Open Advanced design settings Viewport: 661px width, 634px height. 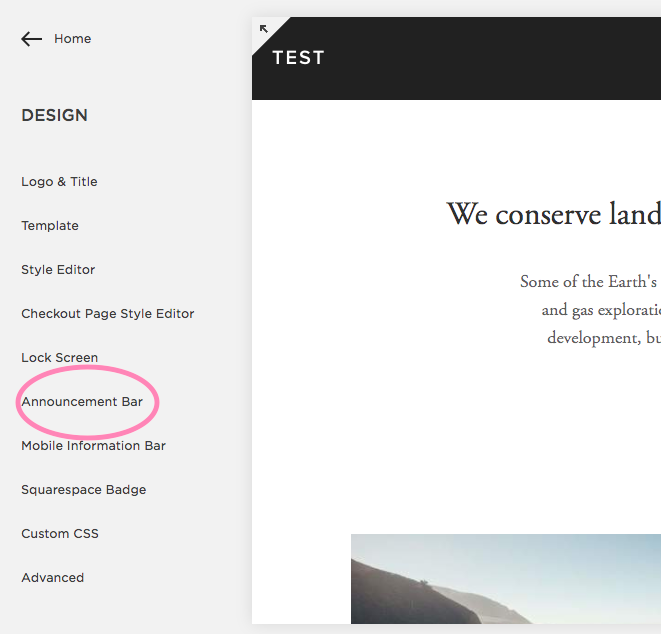pyautogui.click(x=53, y=578)
